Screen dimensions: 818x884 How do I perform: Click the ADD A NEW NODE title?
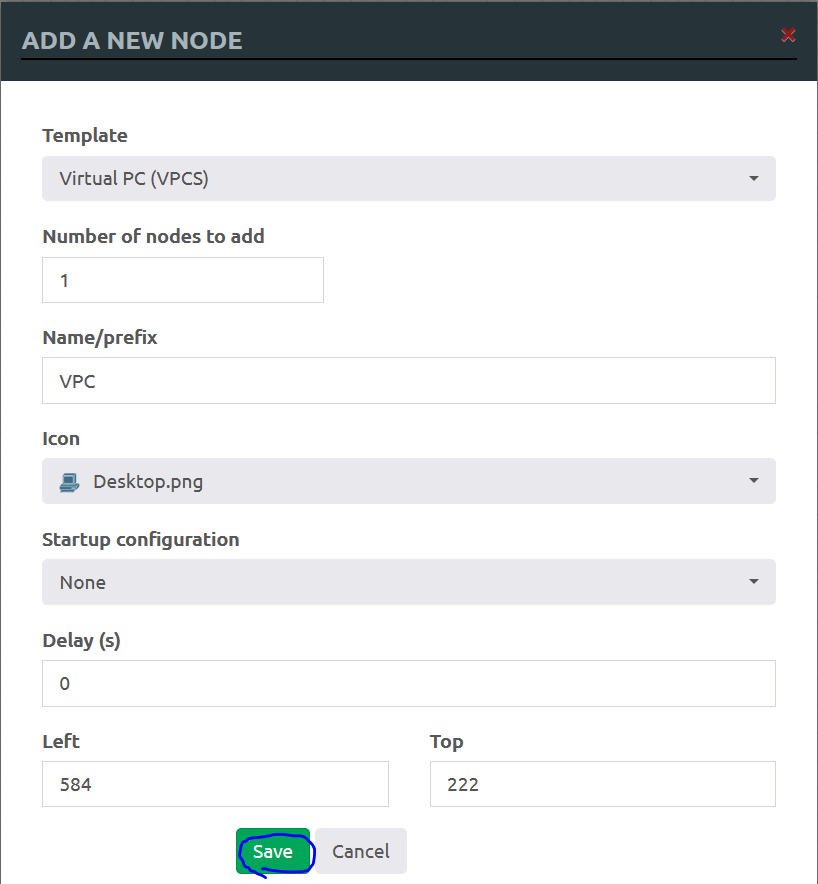(x=132, y=41)
